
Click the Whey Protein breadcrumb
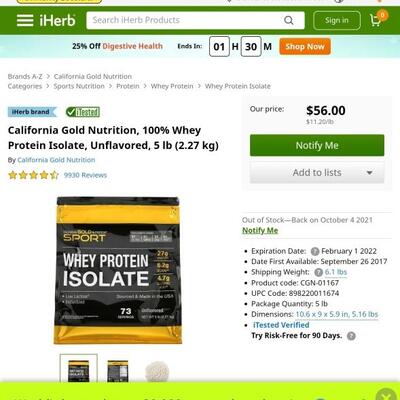[x=172, y=86]
